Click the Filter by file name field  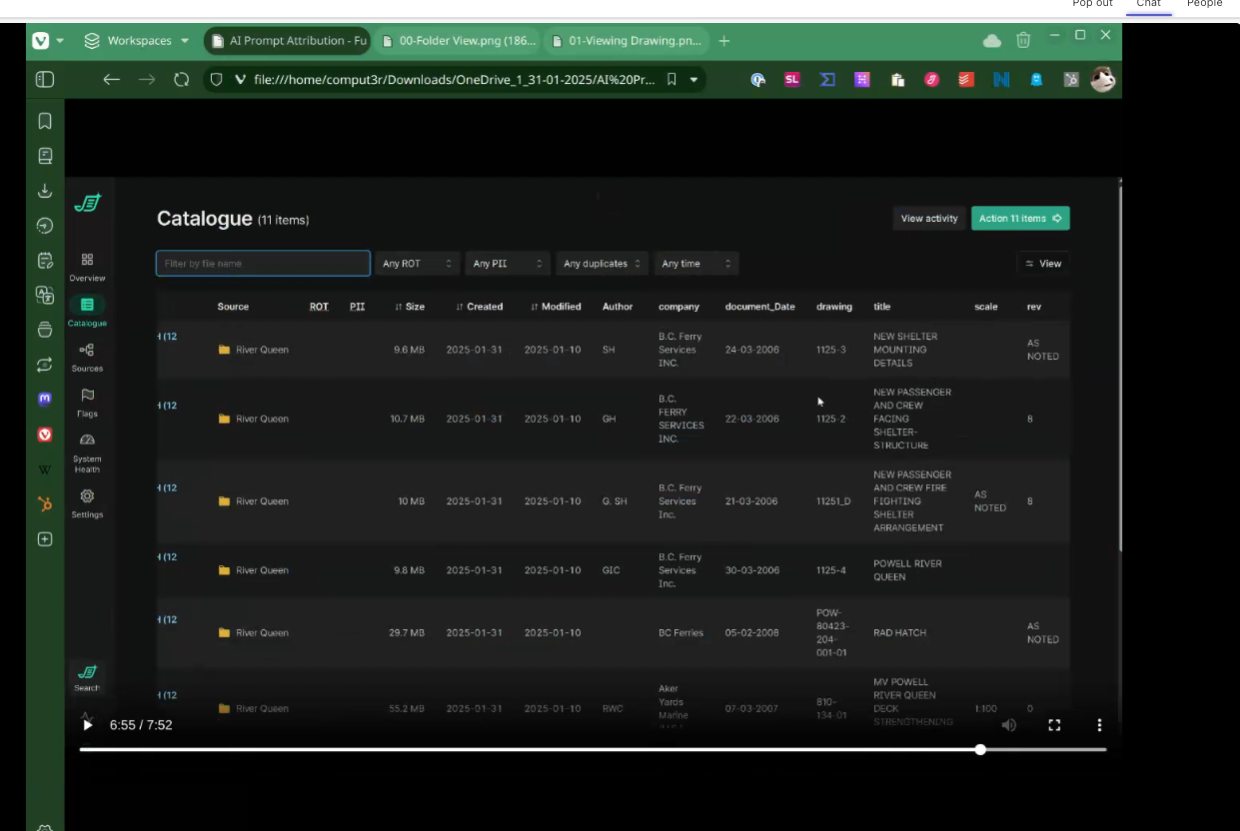click(263, 264)
